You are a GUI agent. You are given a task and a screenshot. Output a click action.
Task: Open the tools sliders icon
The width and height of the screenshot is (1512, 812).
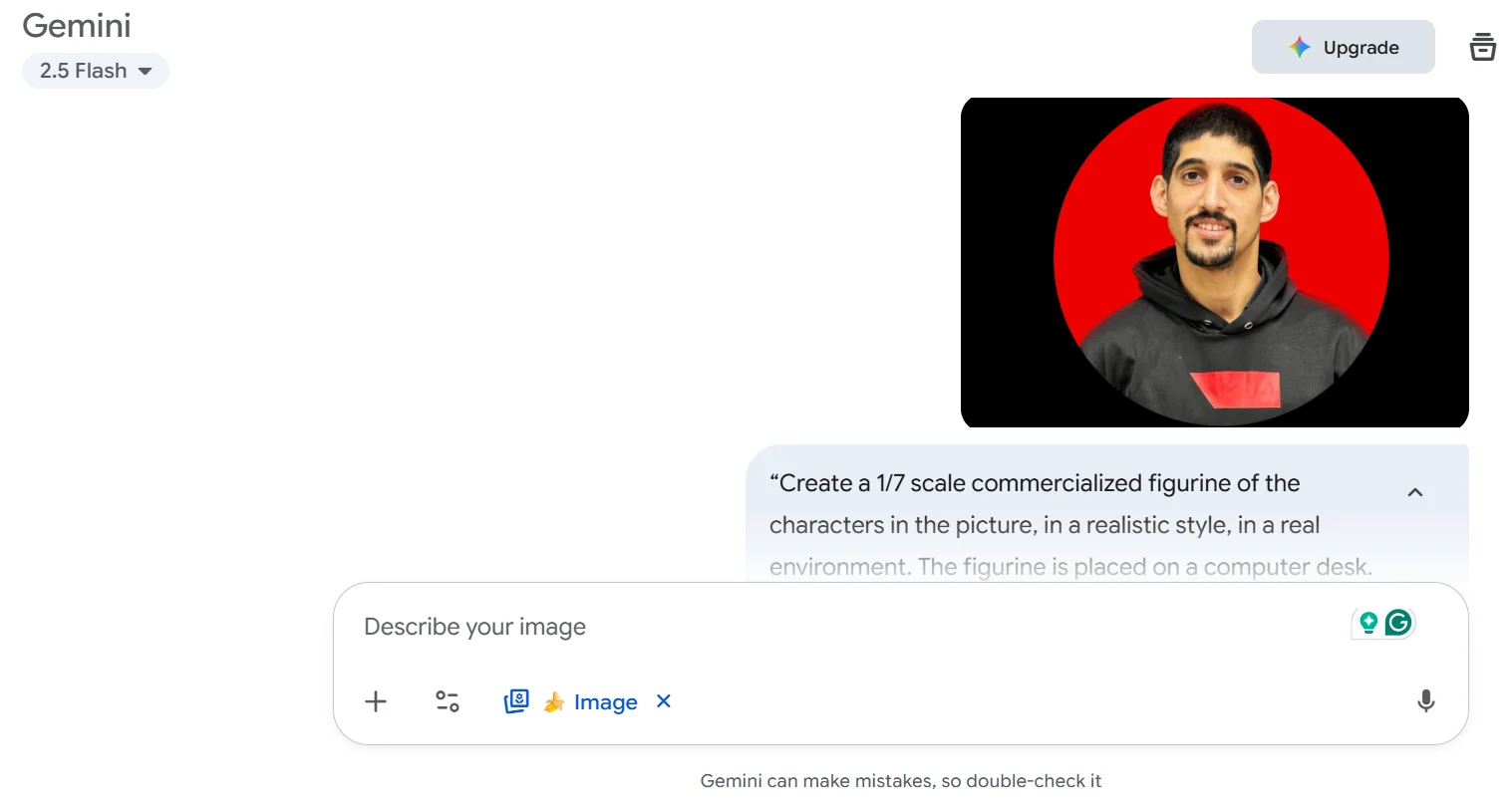[x=448, y=701]
